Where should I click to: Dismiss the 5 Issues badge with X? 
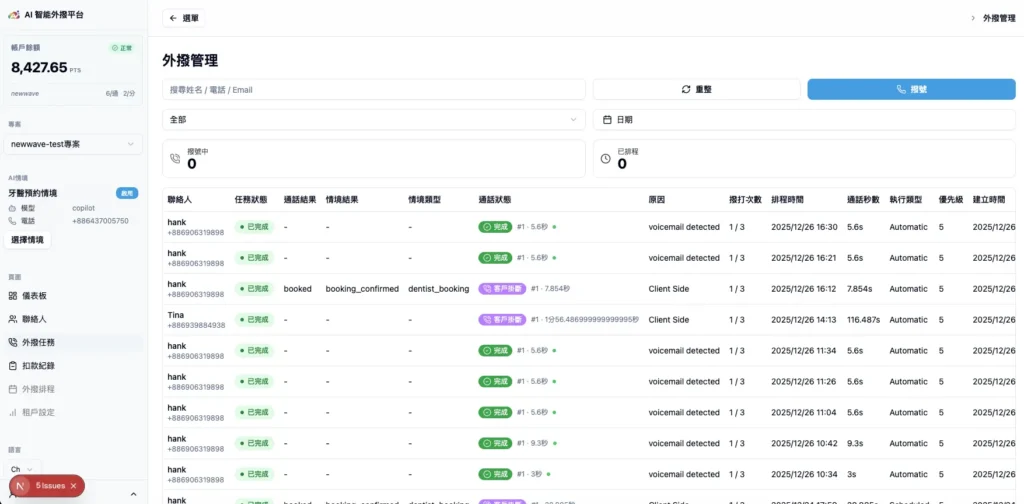[x=73, y=486]
